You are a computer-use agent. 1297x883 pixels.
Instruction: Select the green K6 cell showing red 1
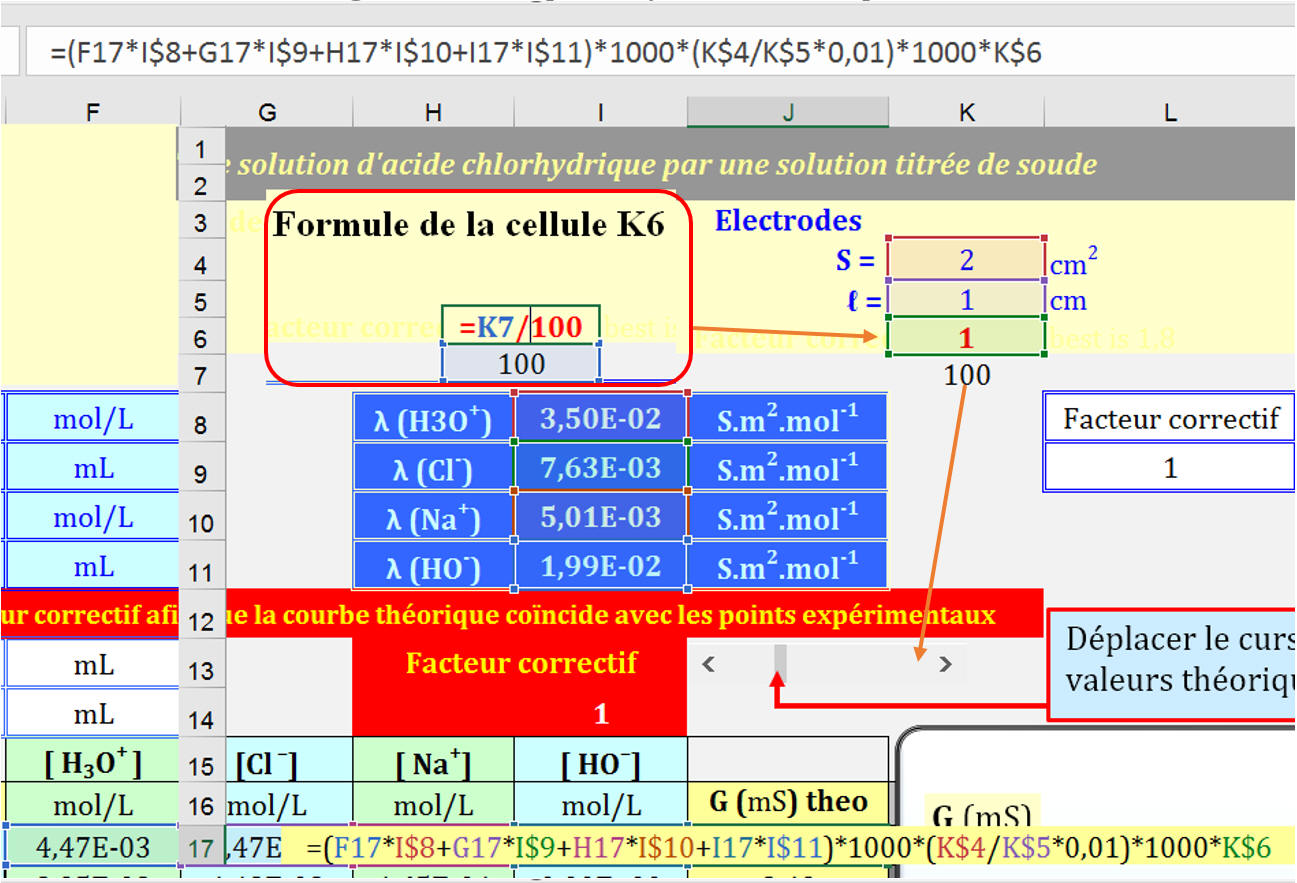point(966,338)
